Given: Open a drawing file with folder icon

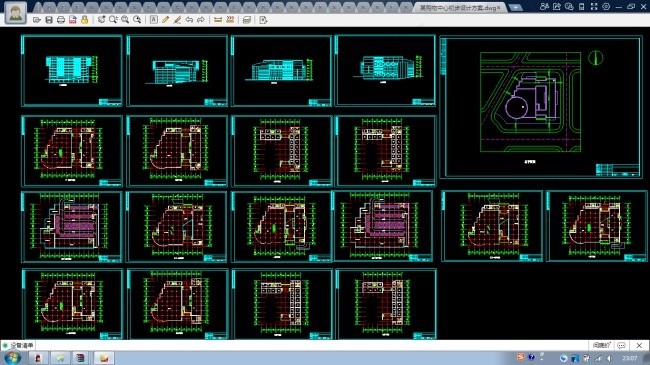Looking at the screenshot, I should coord(36,20).
